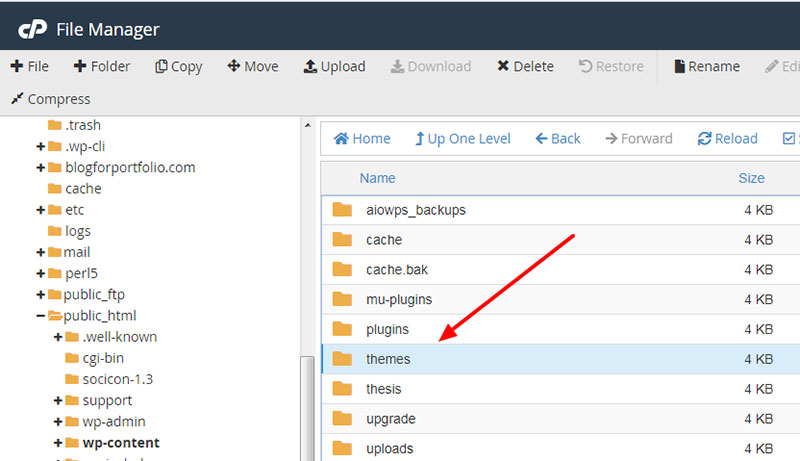Open cache in the folder tree

[83, 189]
